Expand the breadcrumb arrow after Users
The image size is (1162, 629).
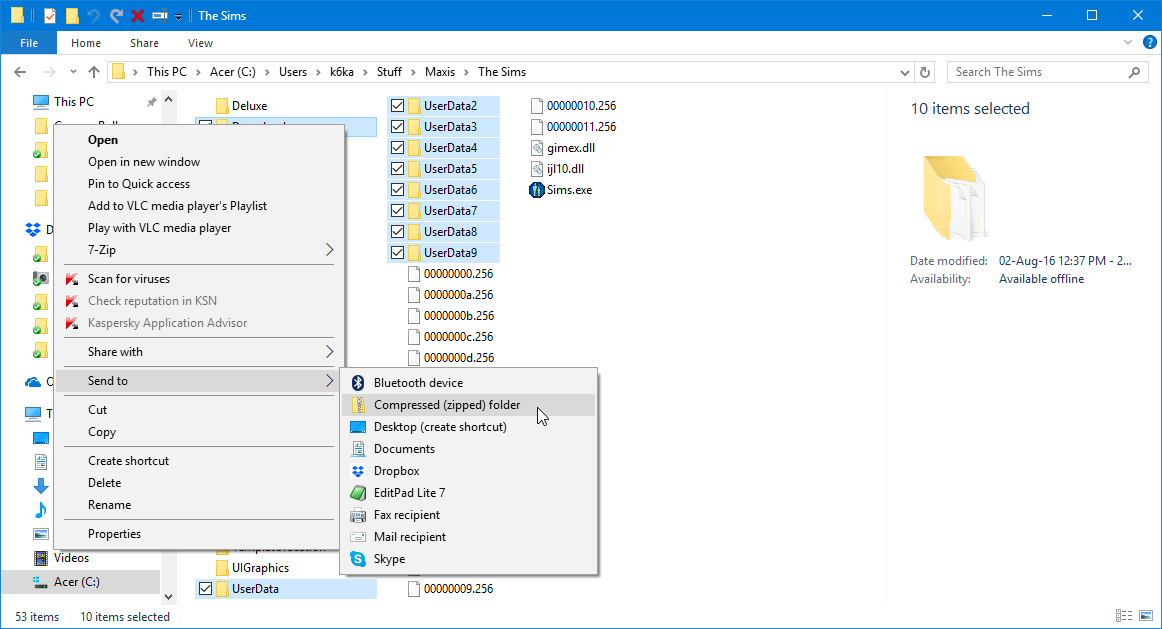click(x=318, y=72)
